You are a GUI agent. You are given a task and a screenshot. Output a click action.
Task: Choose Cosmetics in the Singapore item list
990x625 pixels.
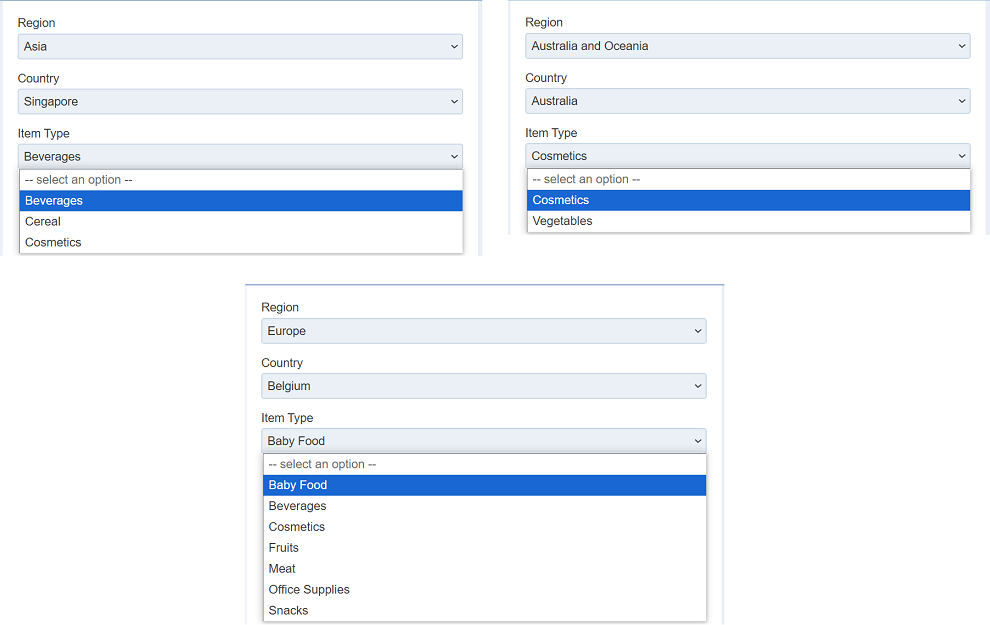(53, 243)
